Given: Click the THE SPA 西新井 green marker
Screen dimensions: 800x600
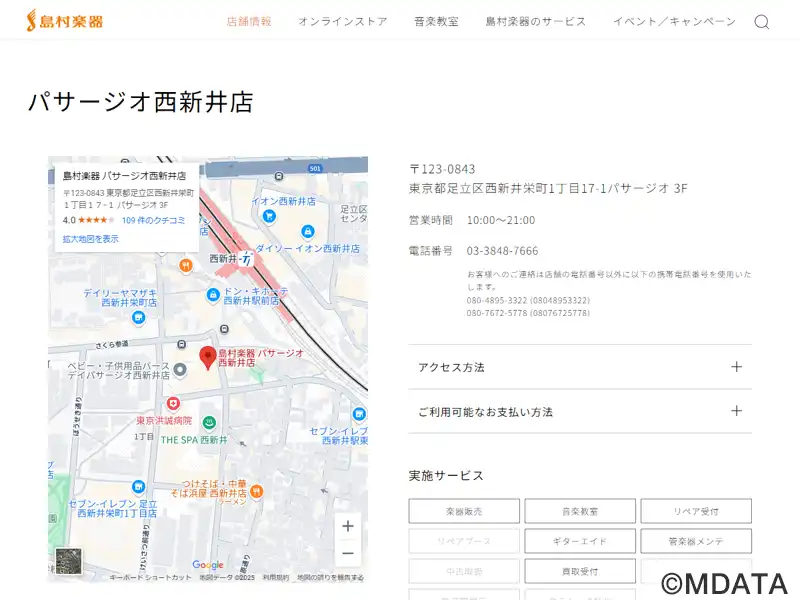Looking at the screenshot, I should click(209, 422).
